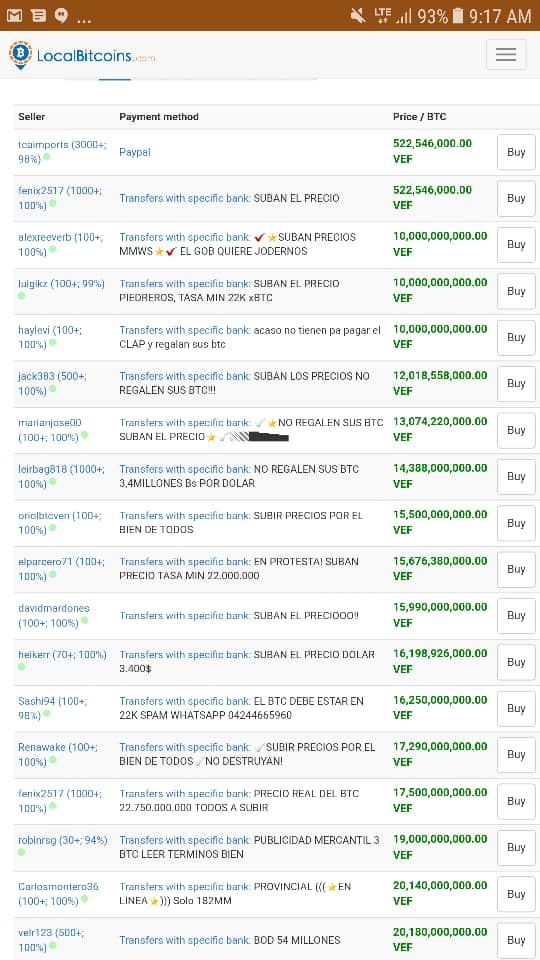The width and height of the screenshot is (540, 960).
Task: Open the Paypal payment method link
Action: point(135,152)
